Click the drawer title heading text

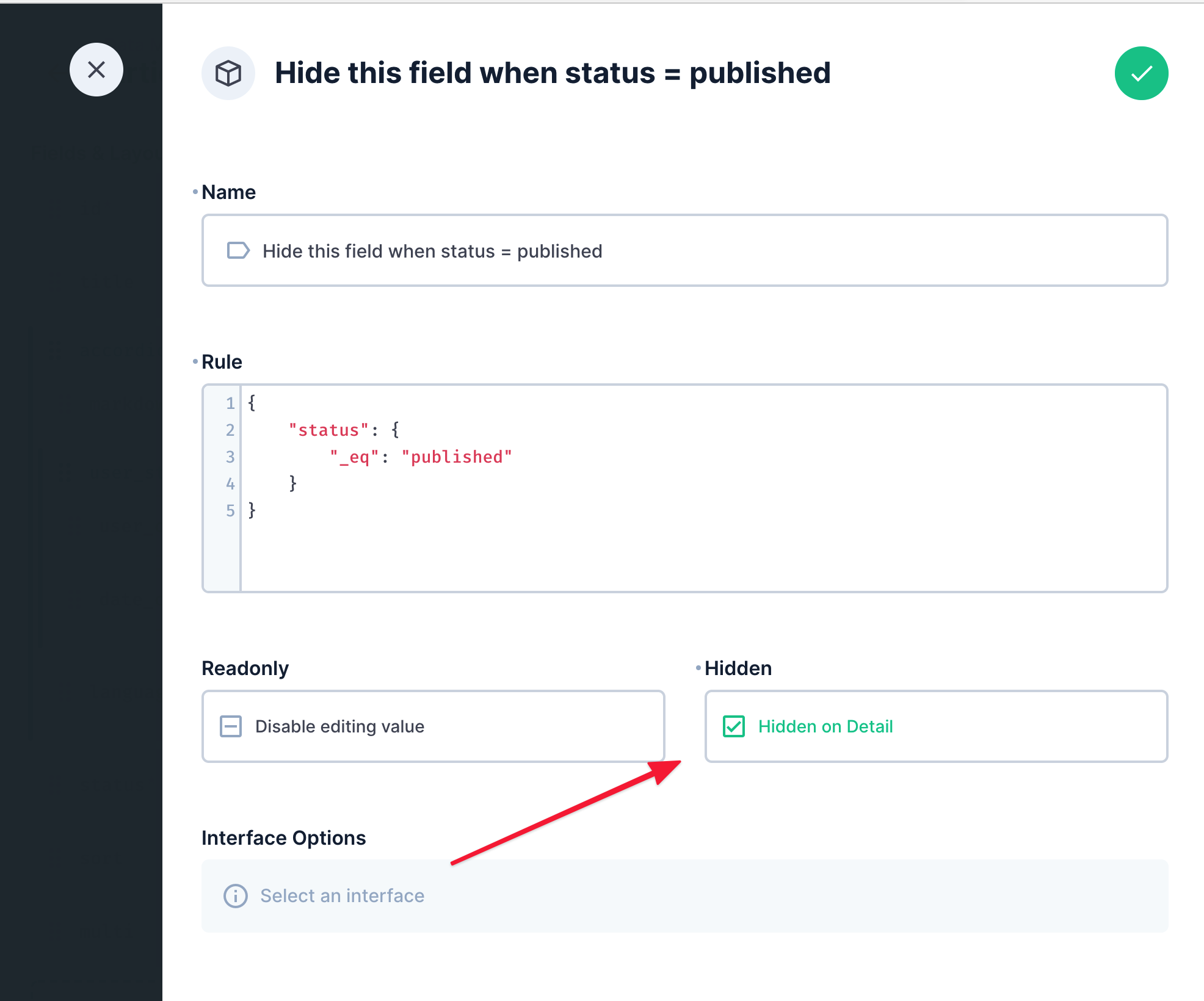(553, 73)
